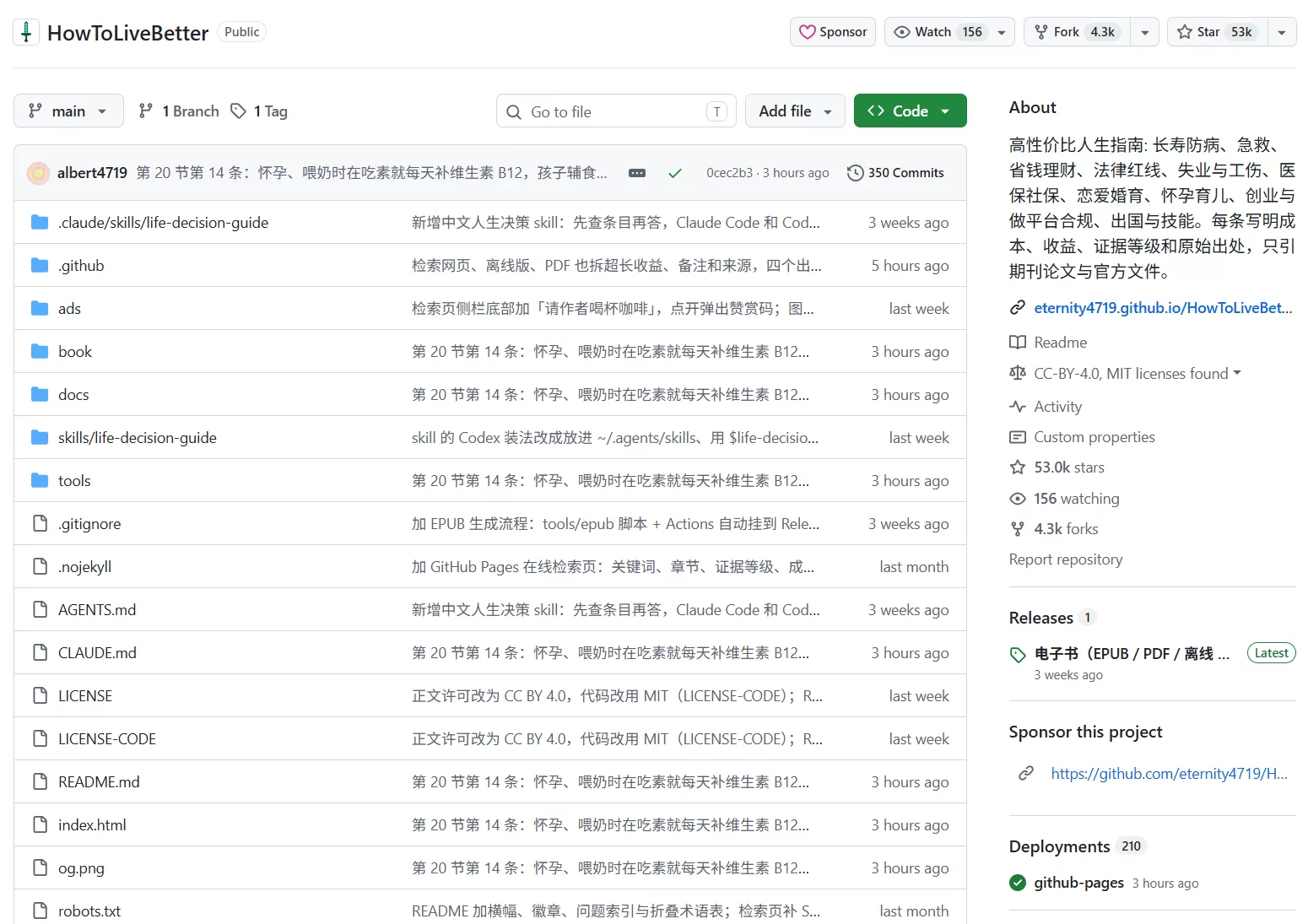The height and width of the screenshot is (924, 1308).
Task: Click albert4719 avatar icon
Action: (39, 173)
